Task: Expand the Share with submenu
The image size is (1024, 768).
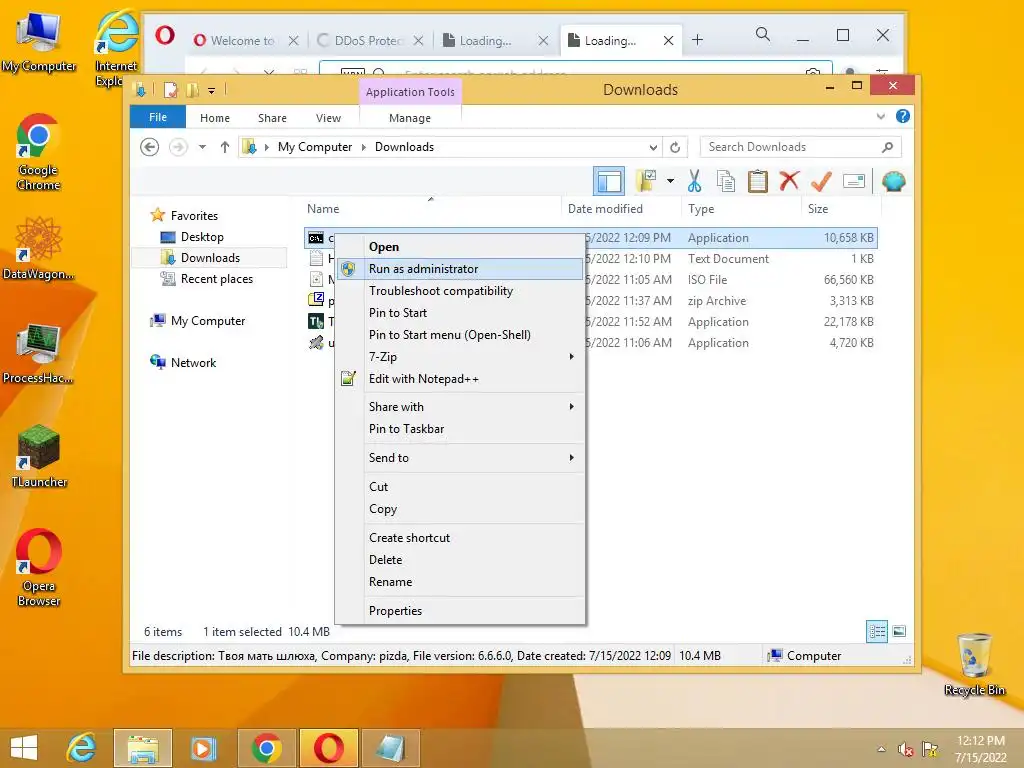Action: click(460, 407)
